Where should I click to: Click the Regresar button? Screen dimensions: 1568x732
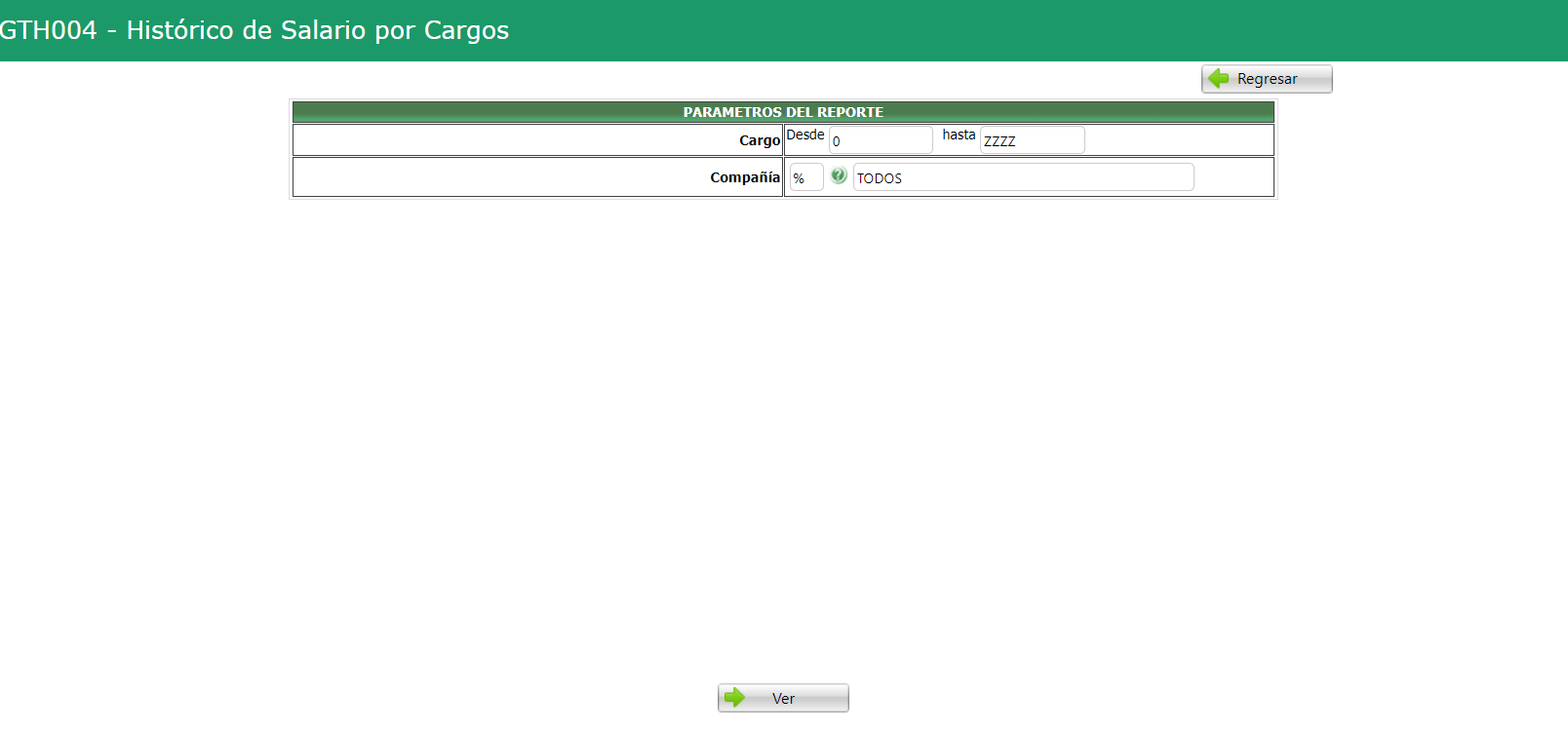coord(1267,79)
